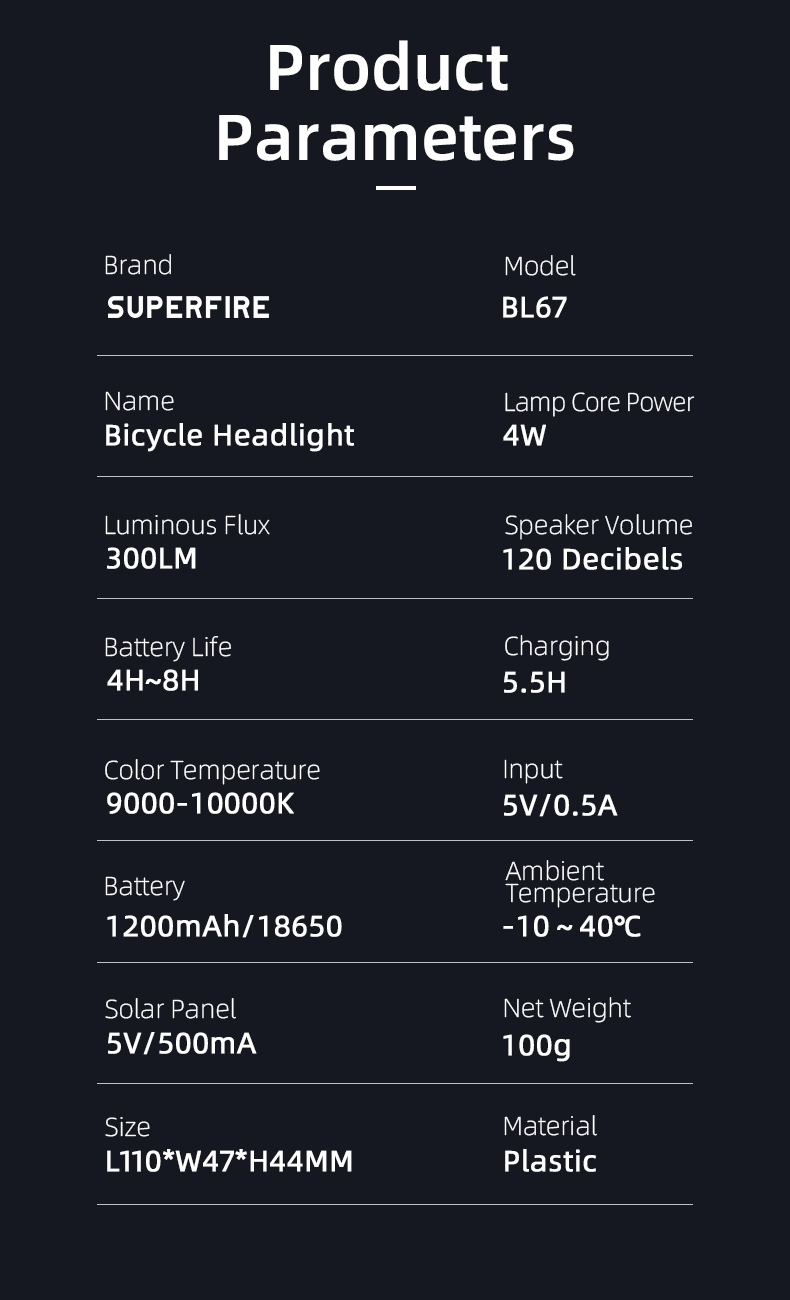This screenshot has height=1300, width=790.
Task: Select the Plastic material value
Action: point(549,1162)
